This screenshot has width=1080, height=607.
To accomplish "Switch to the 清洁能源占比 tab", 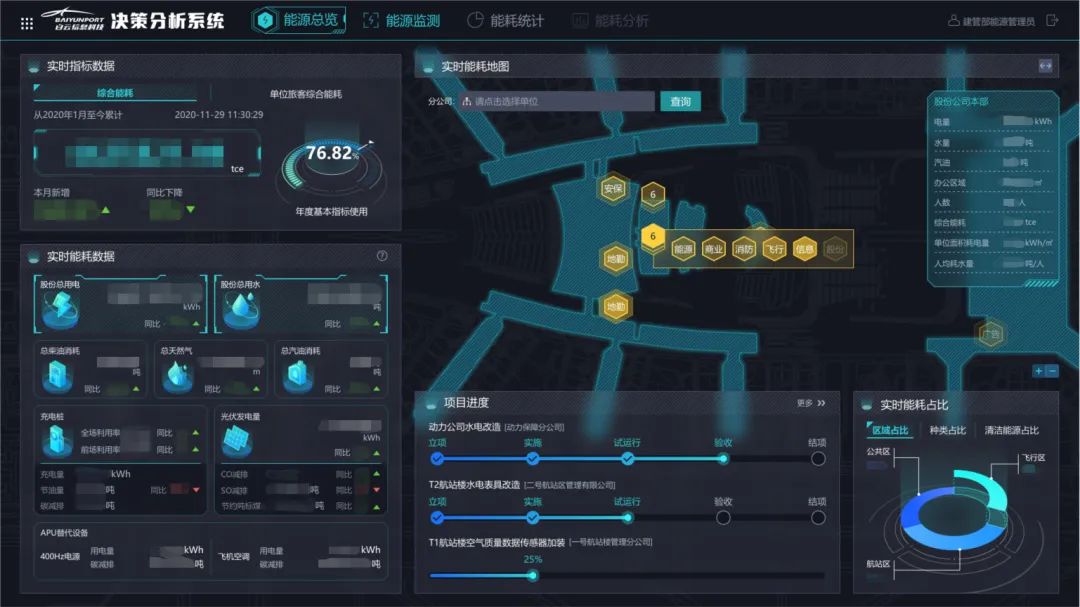I will [1011, 430].
